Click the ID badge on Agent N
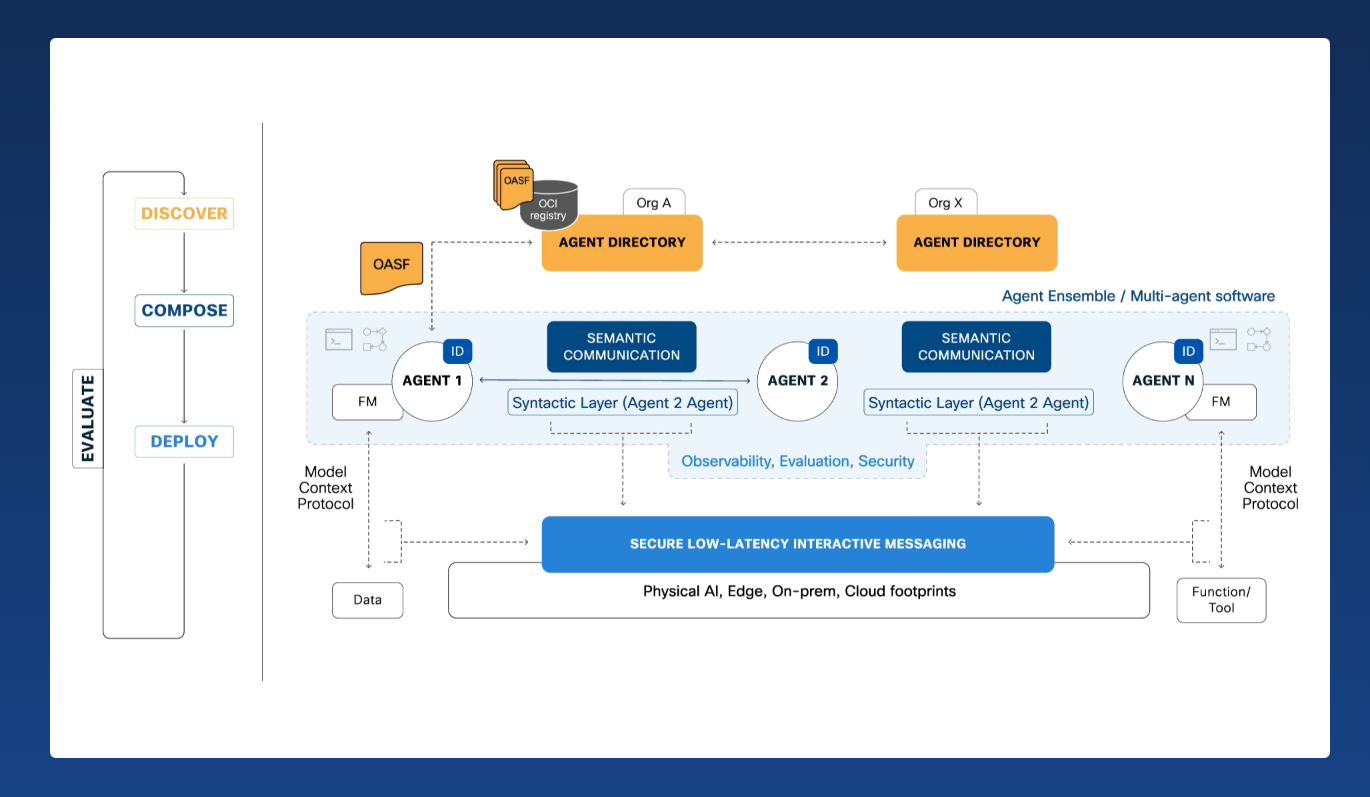 (x=1188, y=351)
